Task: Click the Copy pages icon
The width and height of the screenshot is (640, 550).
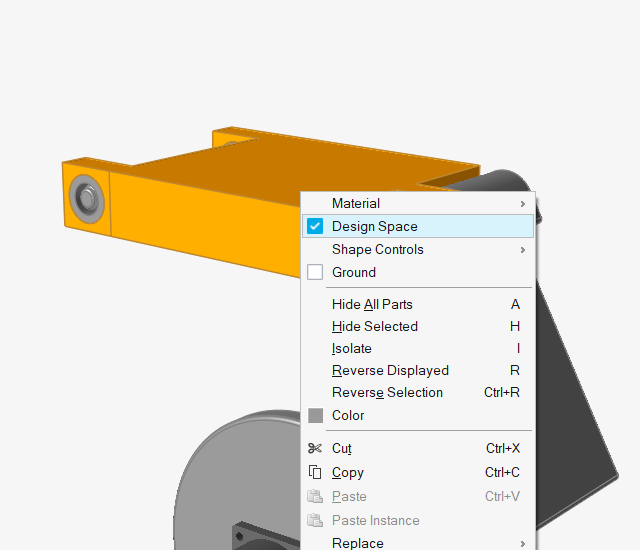Action: 315,472
